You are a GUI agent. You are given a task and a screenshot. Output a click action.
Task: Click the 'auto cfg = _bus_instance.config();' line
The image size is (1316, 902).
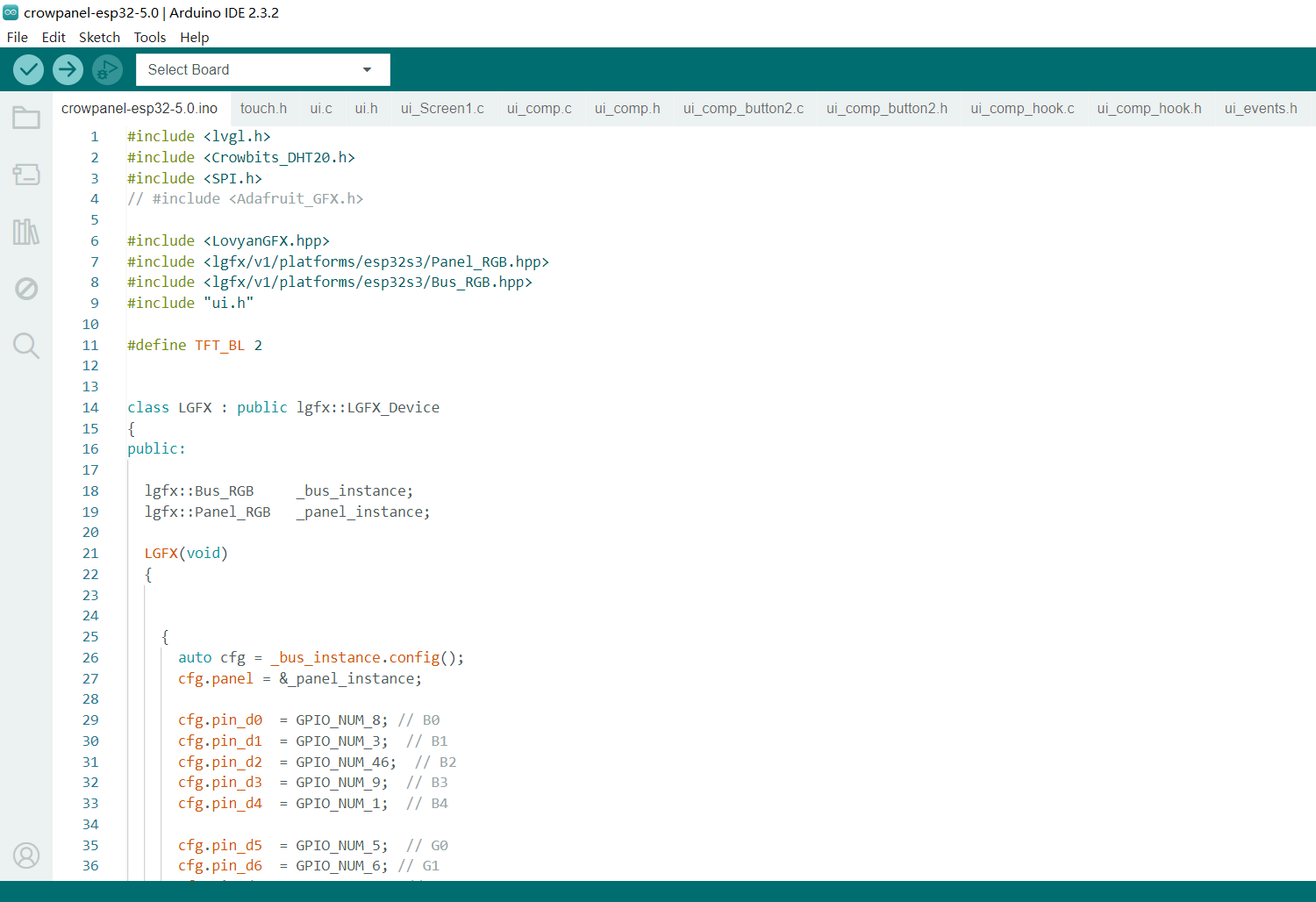coord(321,658)
